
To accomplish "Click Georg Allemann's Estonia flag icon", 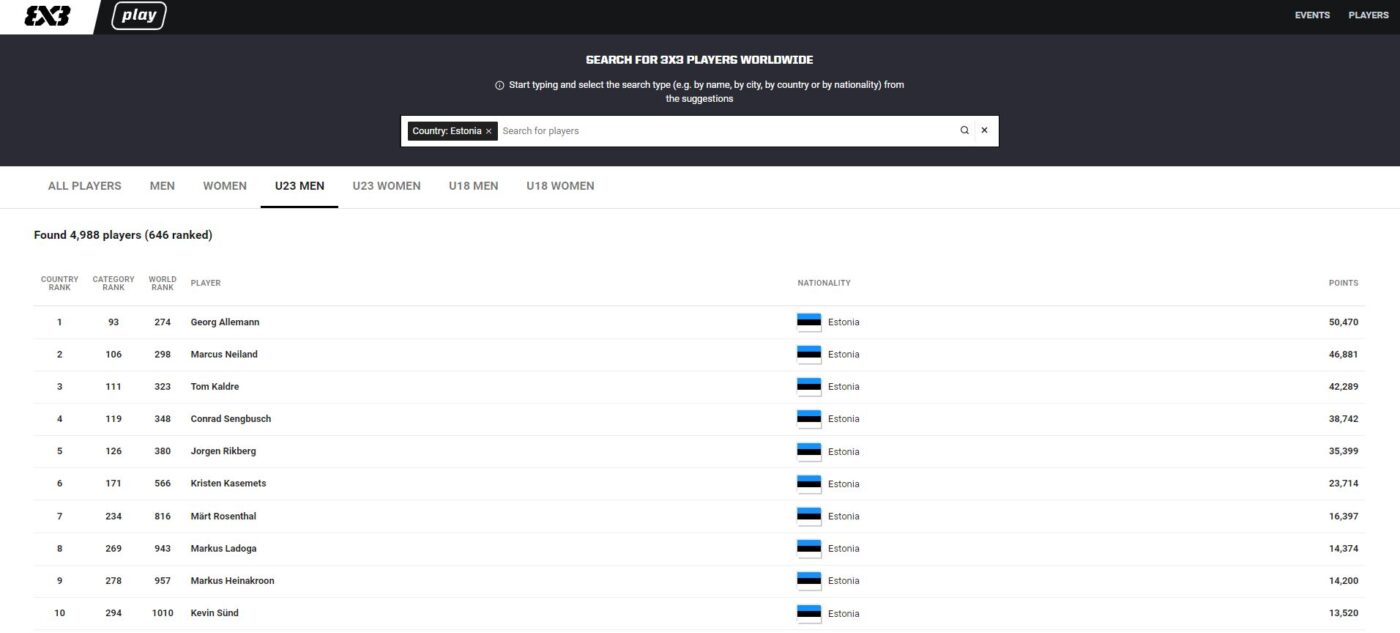I will [809, 322].
